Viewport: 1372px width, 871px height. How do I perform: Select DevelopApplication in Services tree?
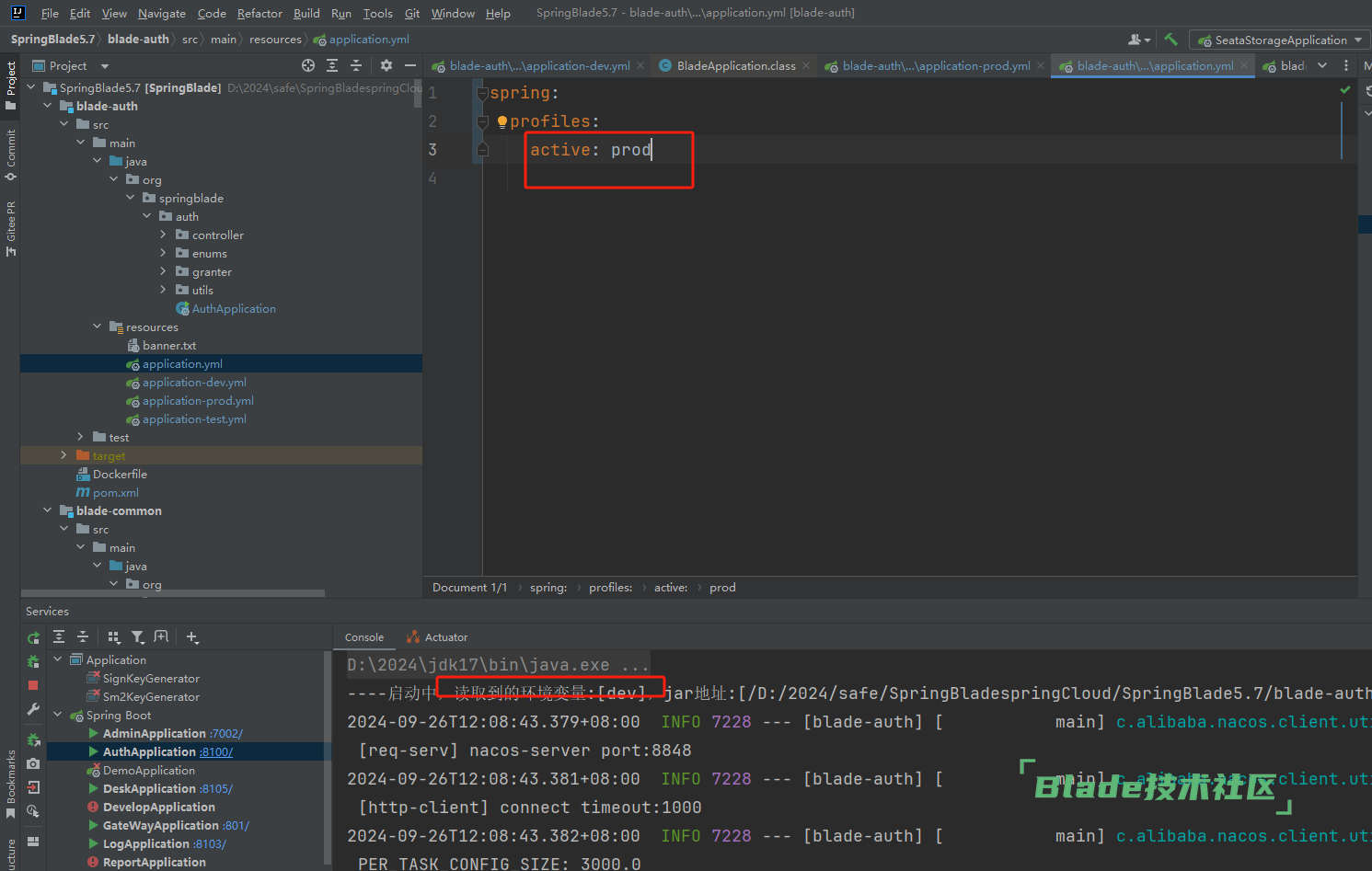coord(158,807)
